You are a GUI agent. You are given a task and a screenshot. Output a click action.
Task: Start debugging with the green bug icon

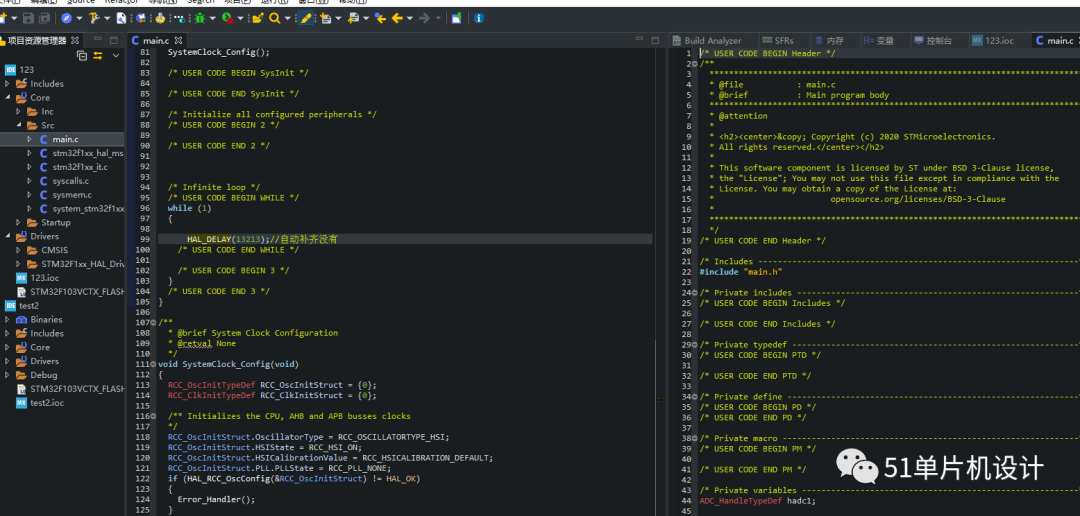point(200,19)
